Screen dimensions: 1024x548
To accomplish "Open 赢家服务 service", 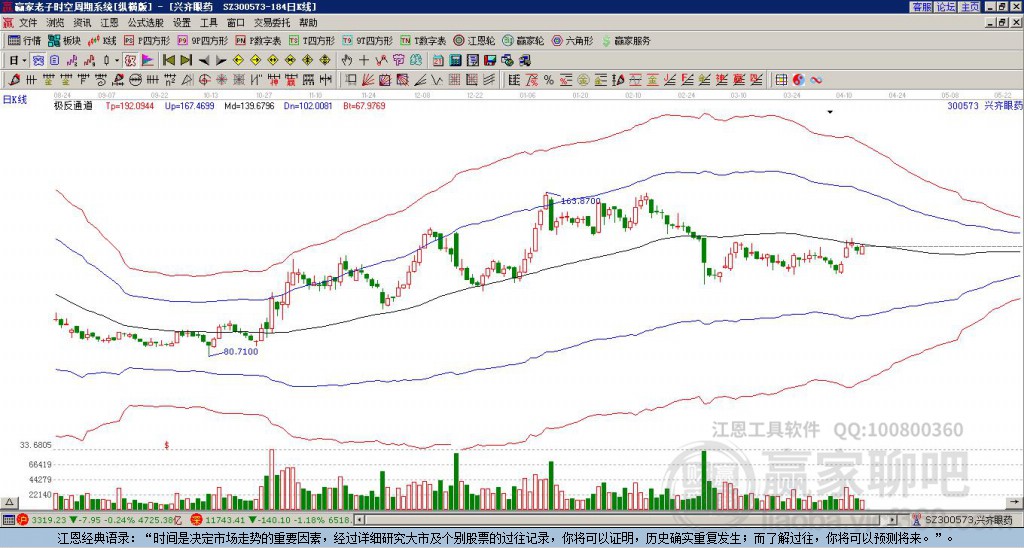I will [626, 40].
